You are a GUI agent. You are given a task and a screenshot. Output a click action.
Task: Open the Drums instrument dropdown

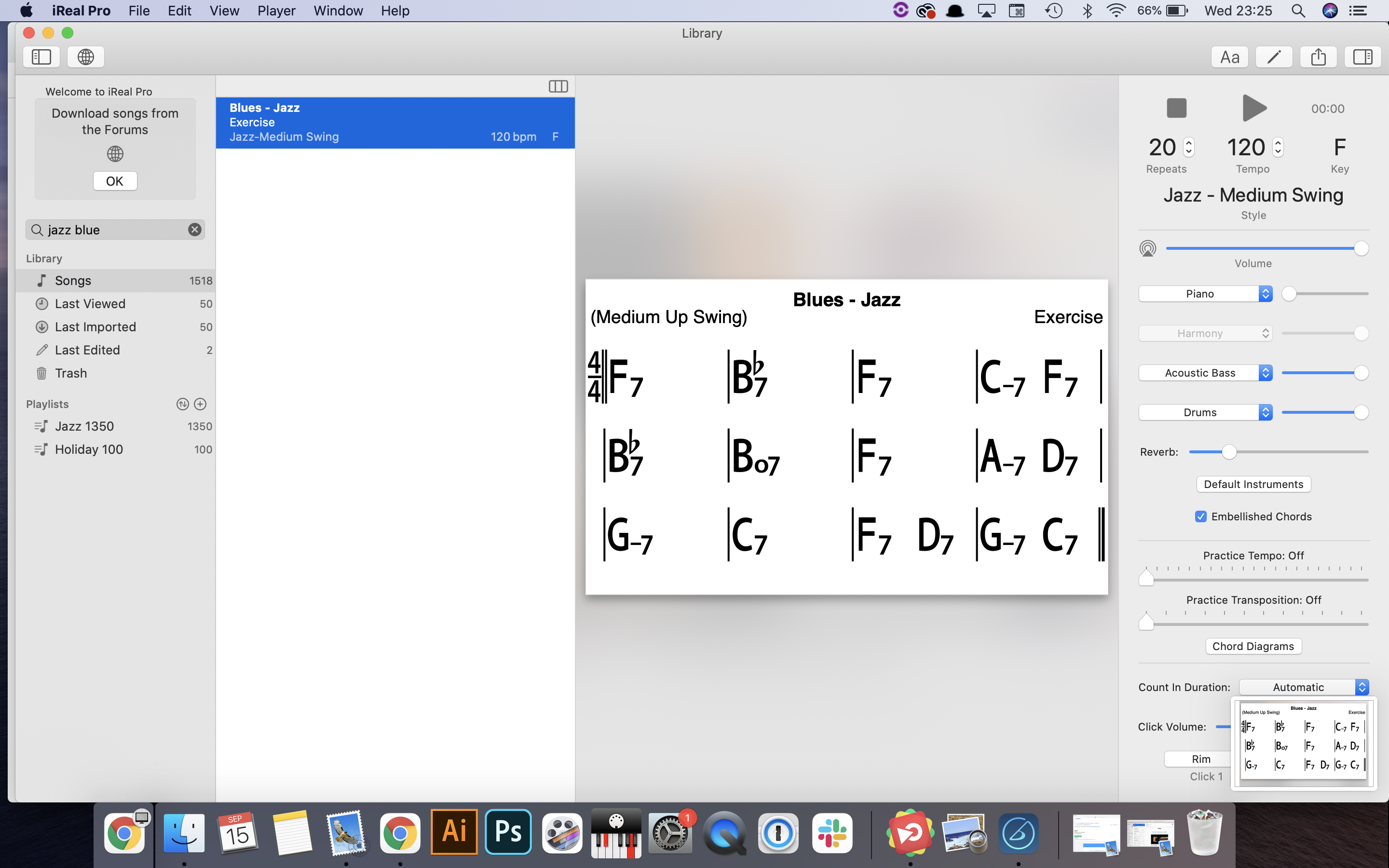pyautogui.click(x=1205, y=413)
